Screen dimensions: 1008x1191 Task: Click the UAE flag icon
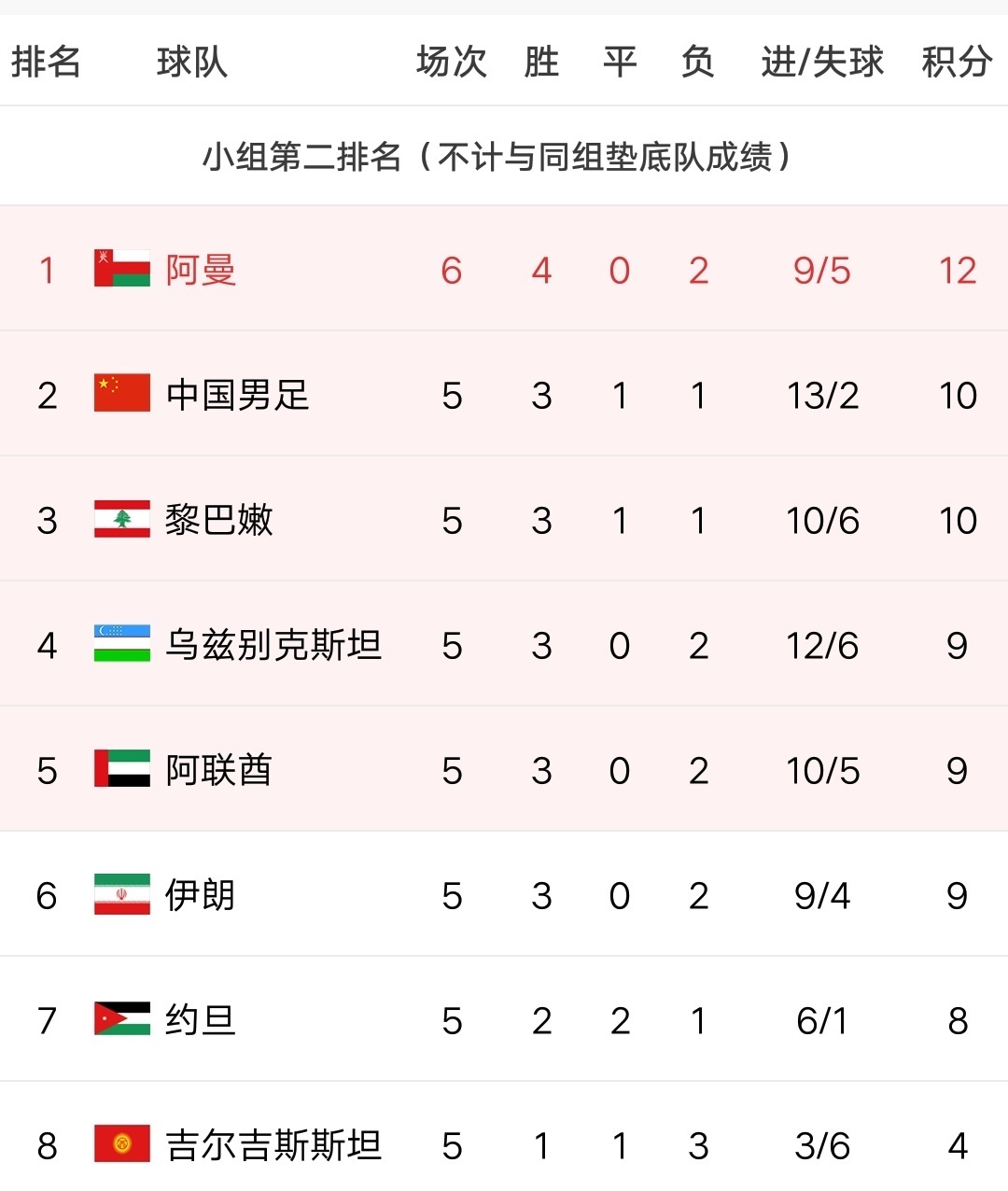122,768
